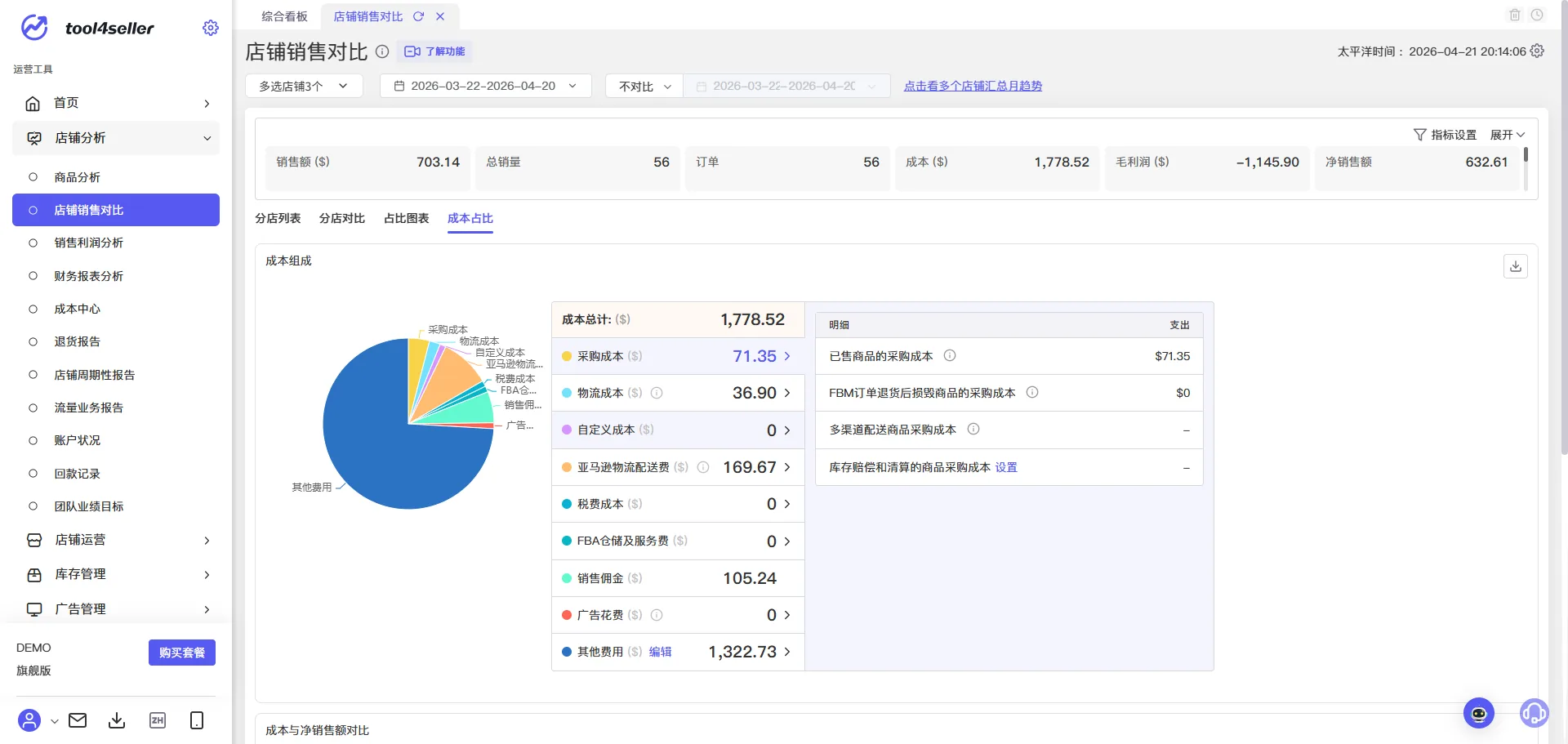Expand the 广告管理 sidebar section

click(116, 609)
